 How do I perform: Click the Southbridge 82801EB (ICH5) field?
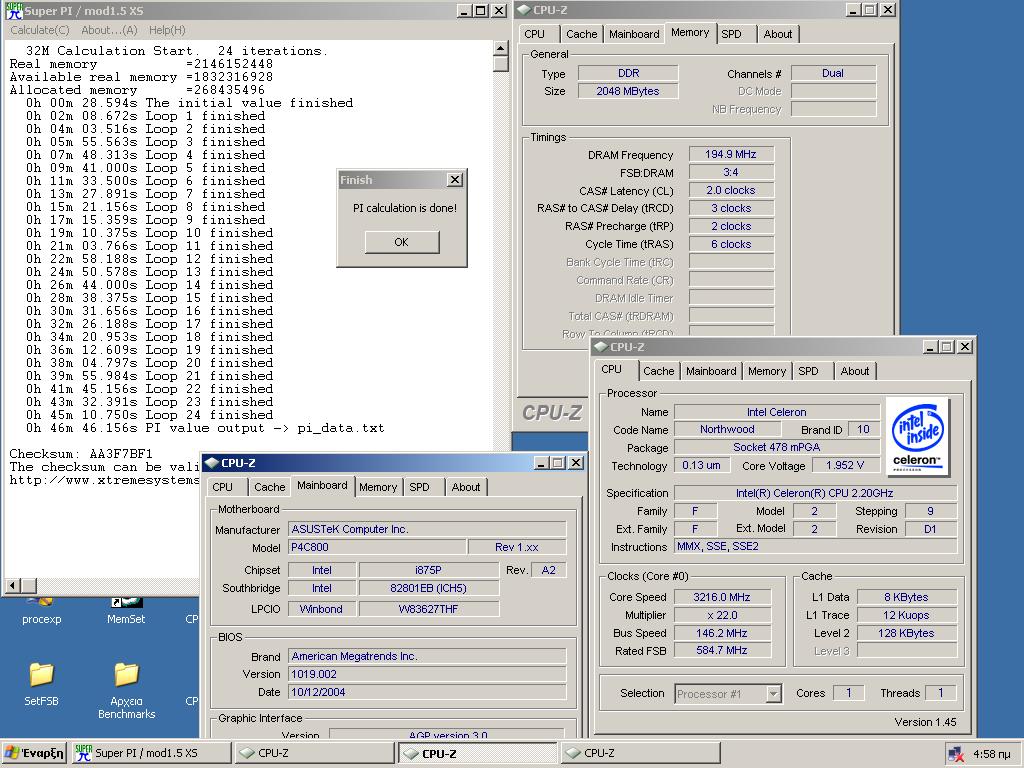click(428, 588)
